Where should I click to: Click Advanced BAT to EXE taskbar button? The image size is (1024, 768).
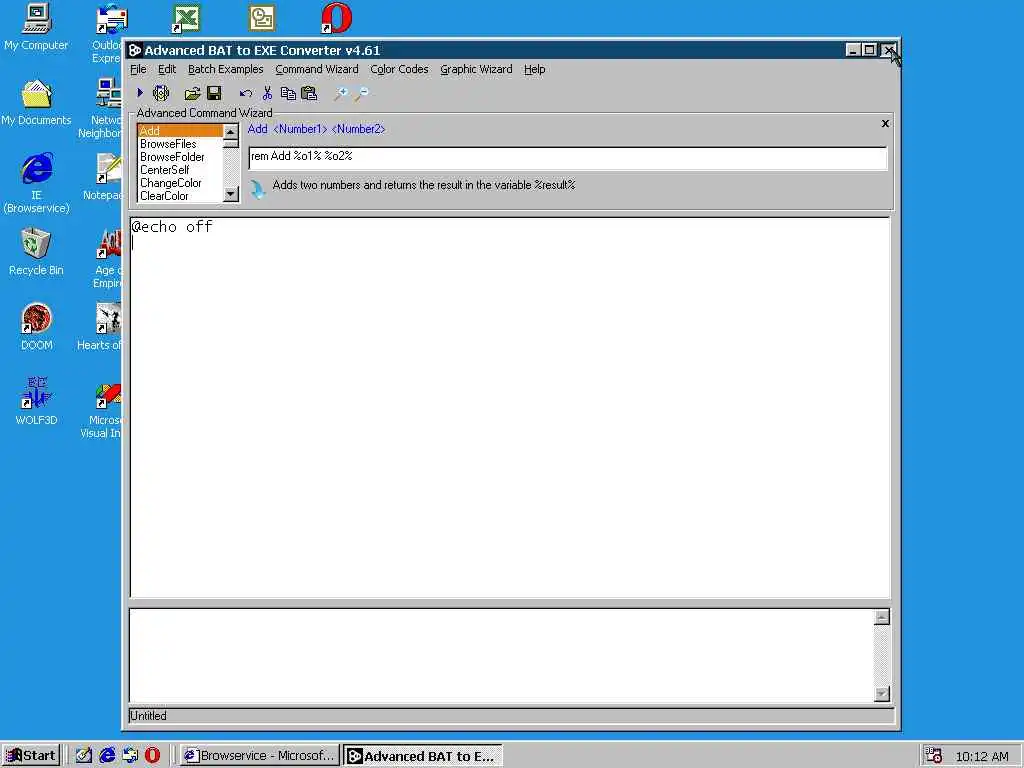click(423, 756)
